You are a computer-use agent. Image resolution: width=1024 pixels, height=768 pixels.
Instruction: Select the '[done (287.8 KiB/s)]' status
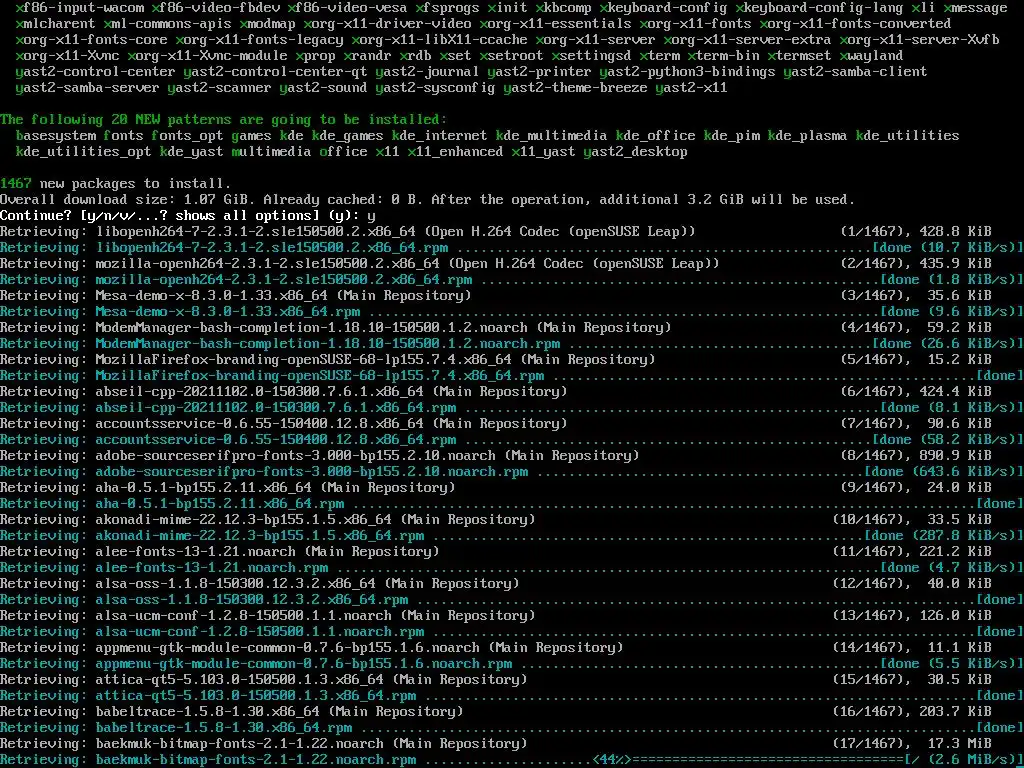coord(944,536)
